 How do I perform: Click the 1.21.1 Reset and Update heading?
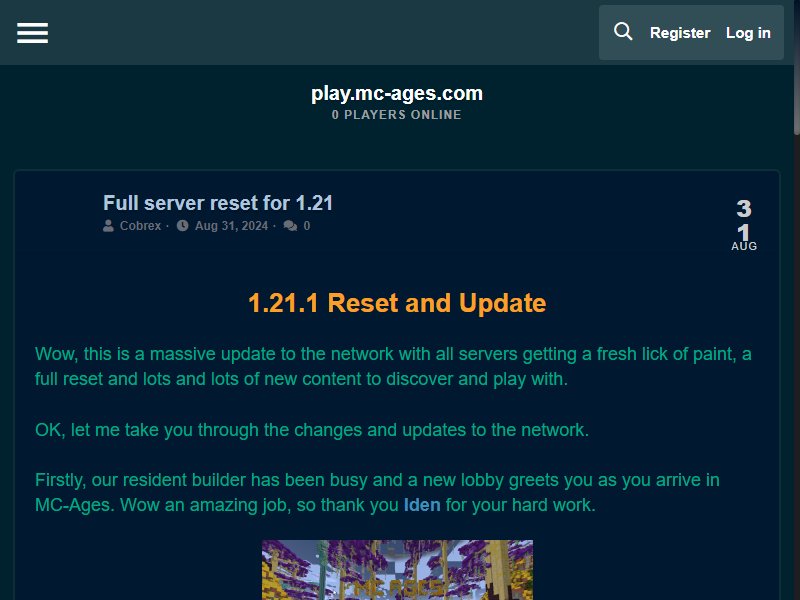(x=397, y=303)
